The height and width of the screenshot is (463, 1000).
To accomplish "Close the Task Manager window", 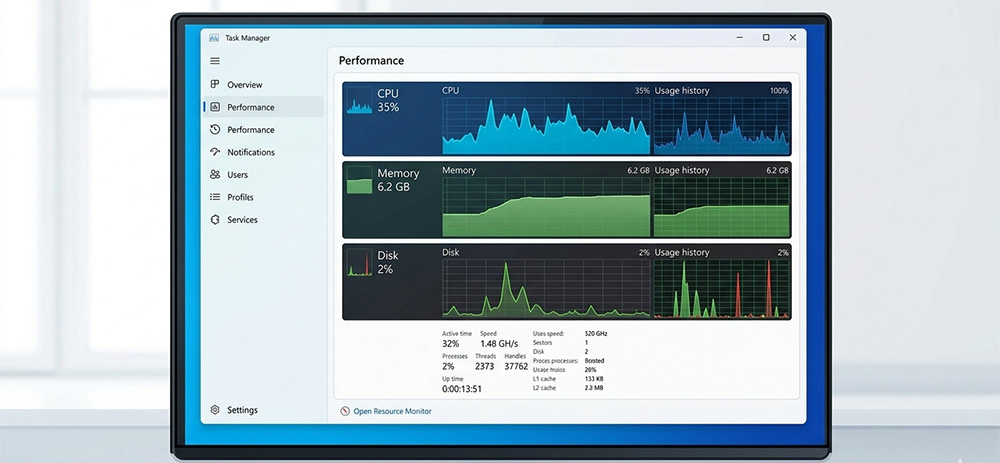I will point(793,38).
